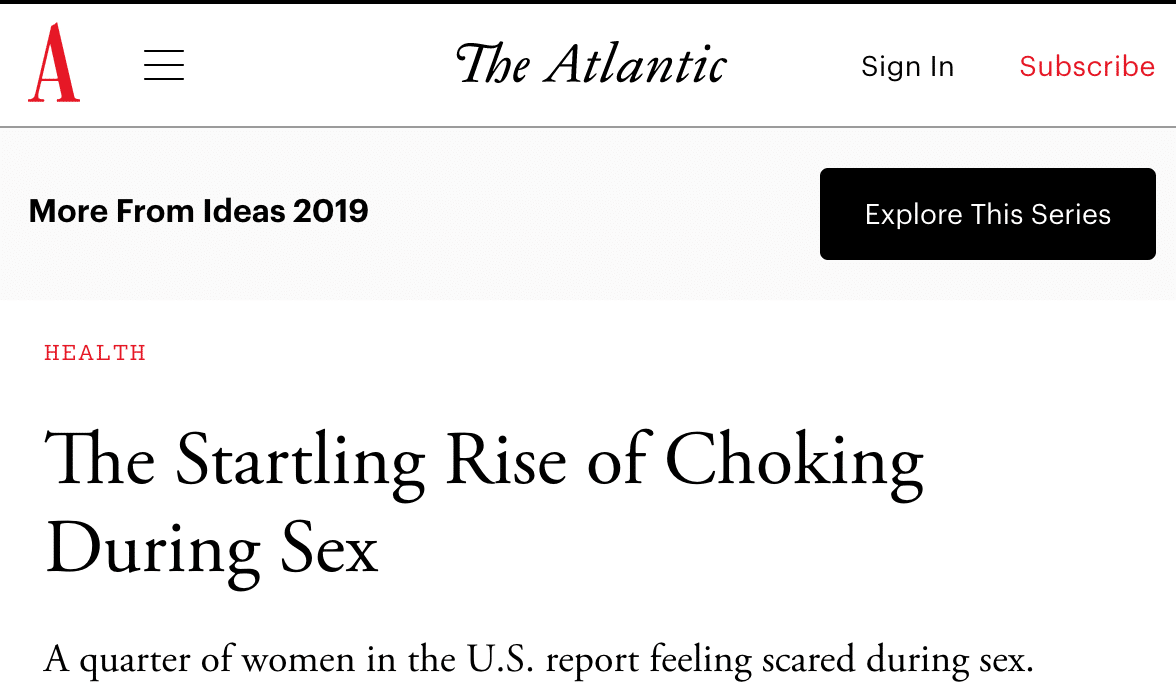Click the red Atlantic "A" logo
Screen dimensions: 1176x700
tap(54, 64)
